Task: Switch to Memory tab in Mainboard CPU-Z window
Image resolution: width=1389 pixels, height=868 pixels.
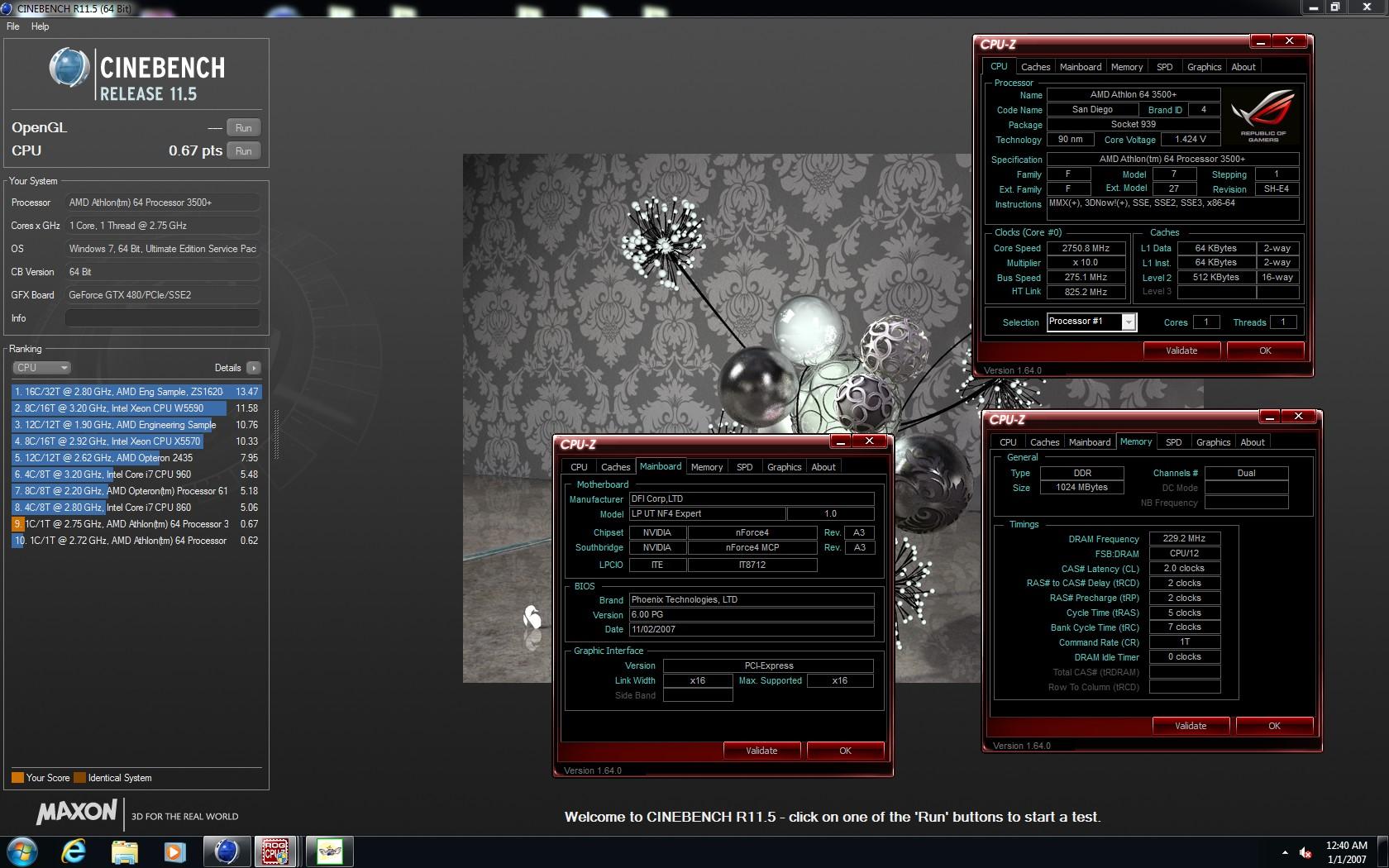Action: click(x=707, y=467)
